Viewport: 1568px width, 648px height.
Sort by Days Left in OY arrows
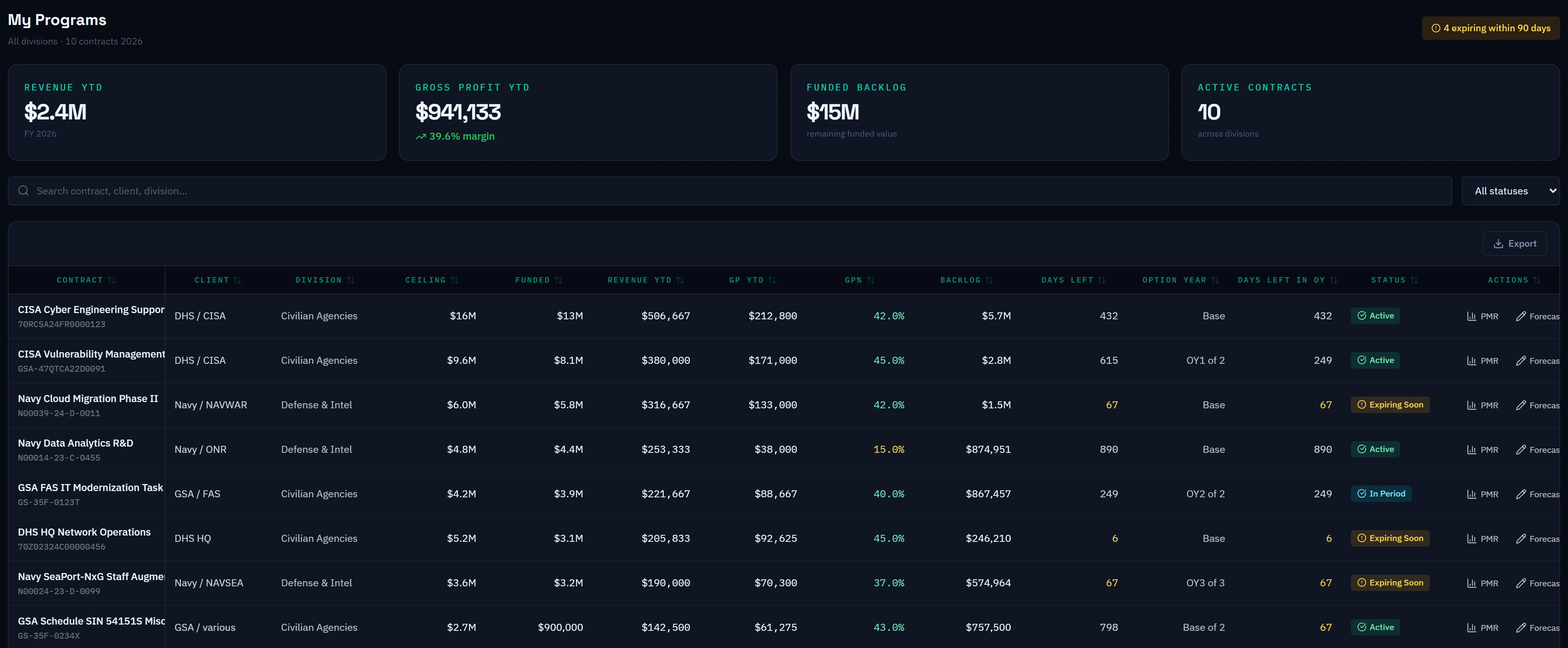pyautogui.click(x=1334, y=280)
